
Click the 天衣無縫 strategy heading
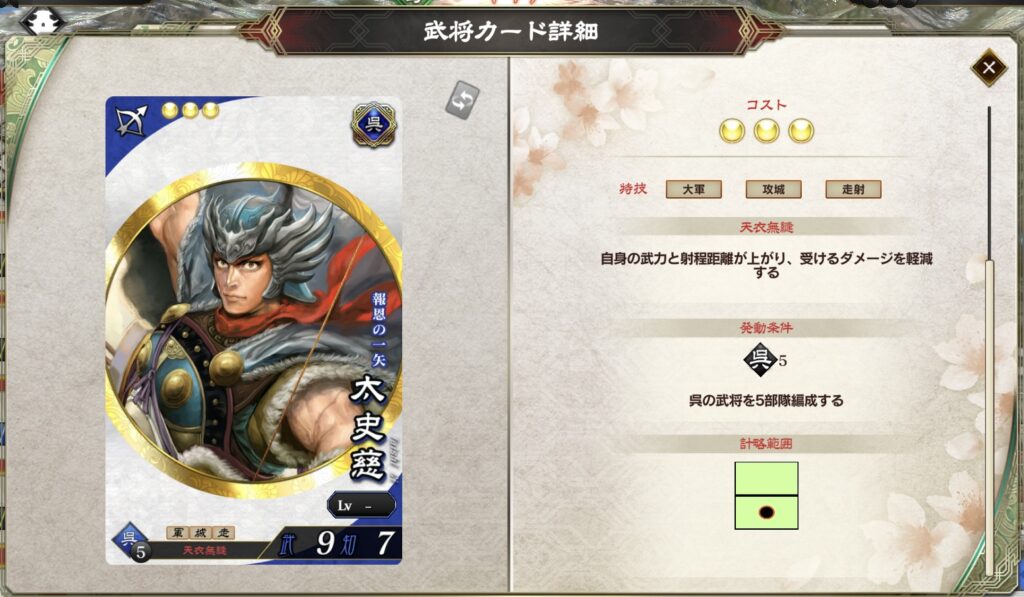point(766,227)
